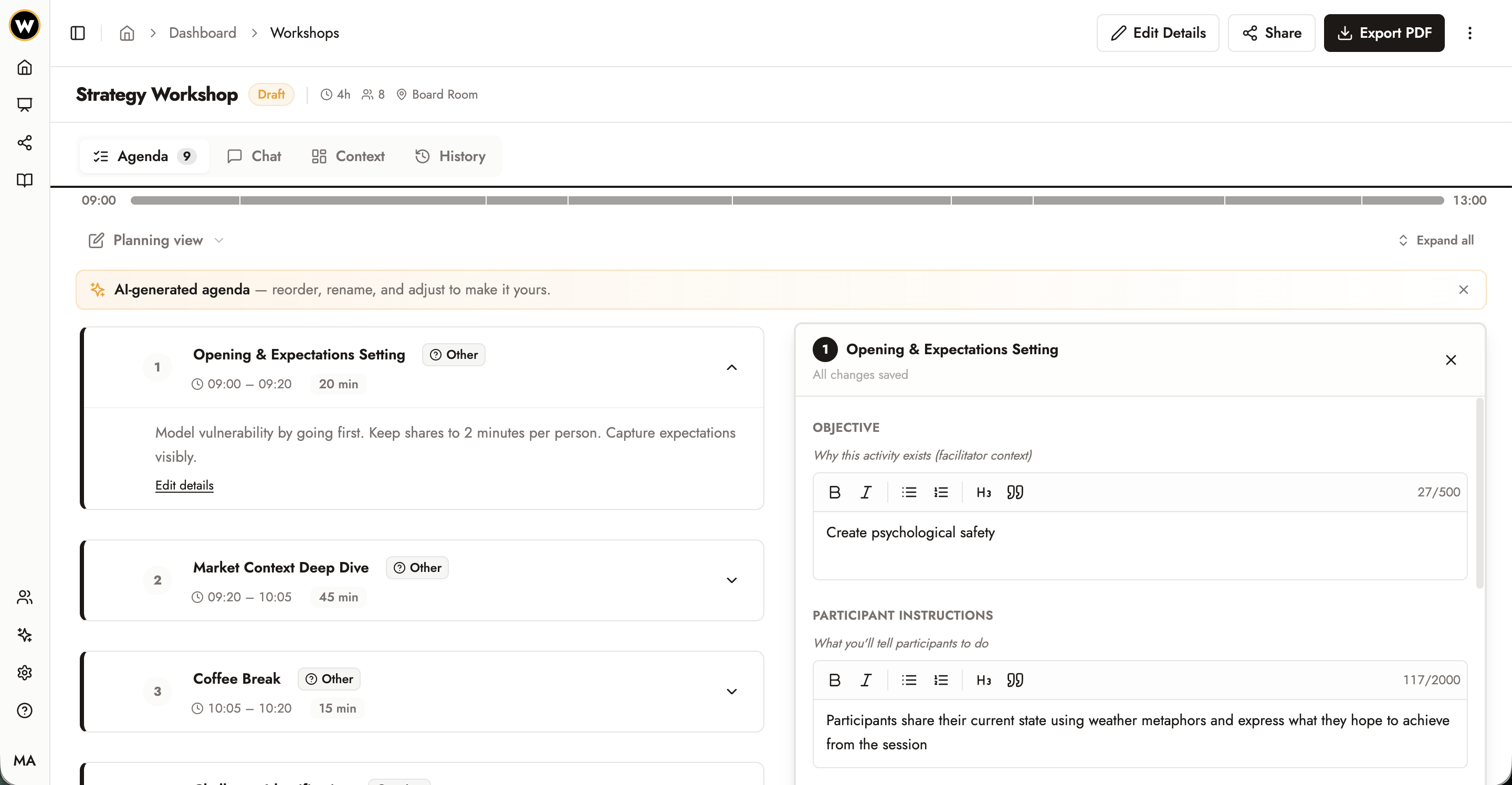Image resolution: width=1512 pixels, height=785 pixels.
Task: Toggle the sidebar panel icon
Action: [78, 33]
